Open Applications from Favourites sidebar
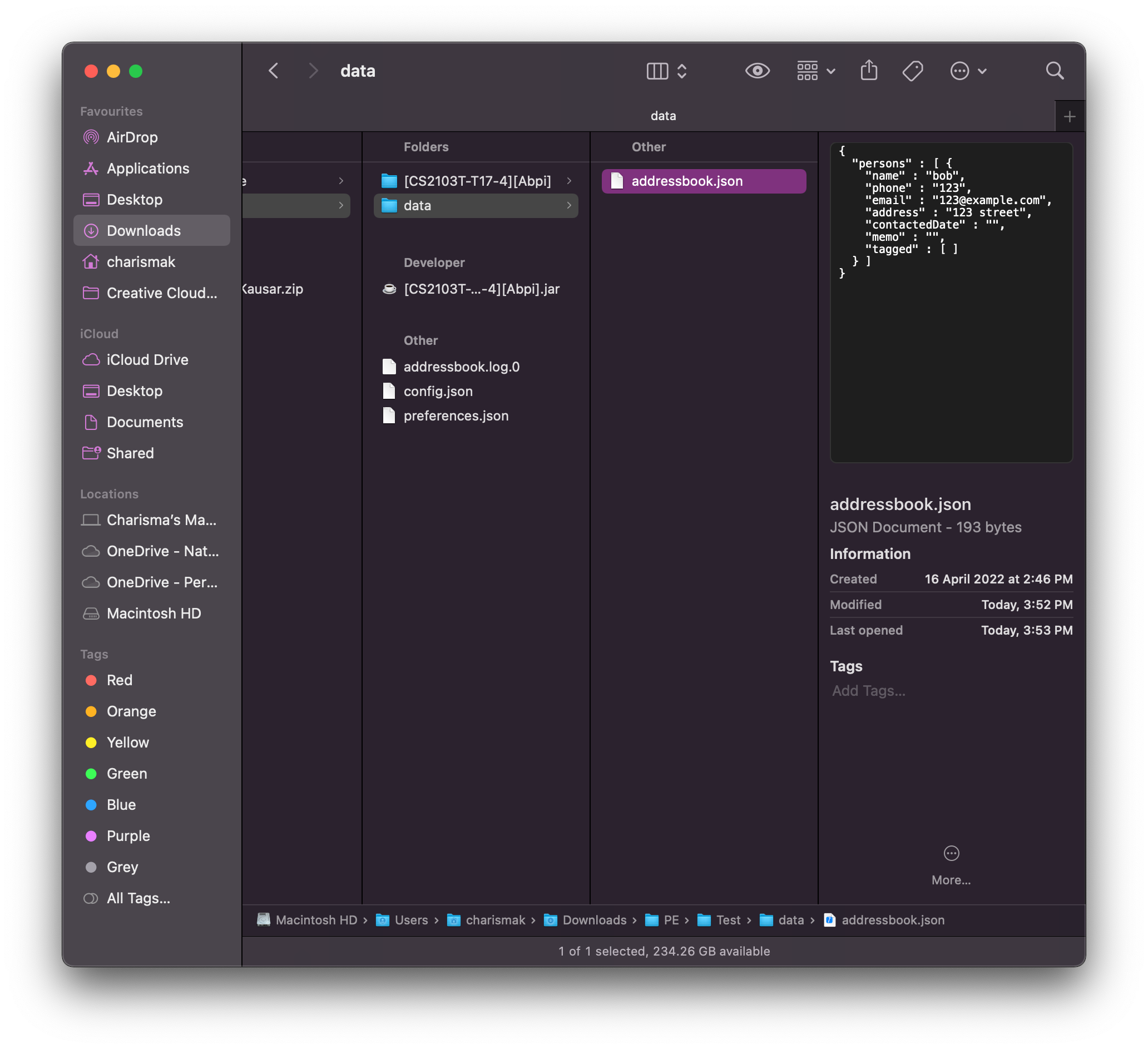 tap(147, 169)
